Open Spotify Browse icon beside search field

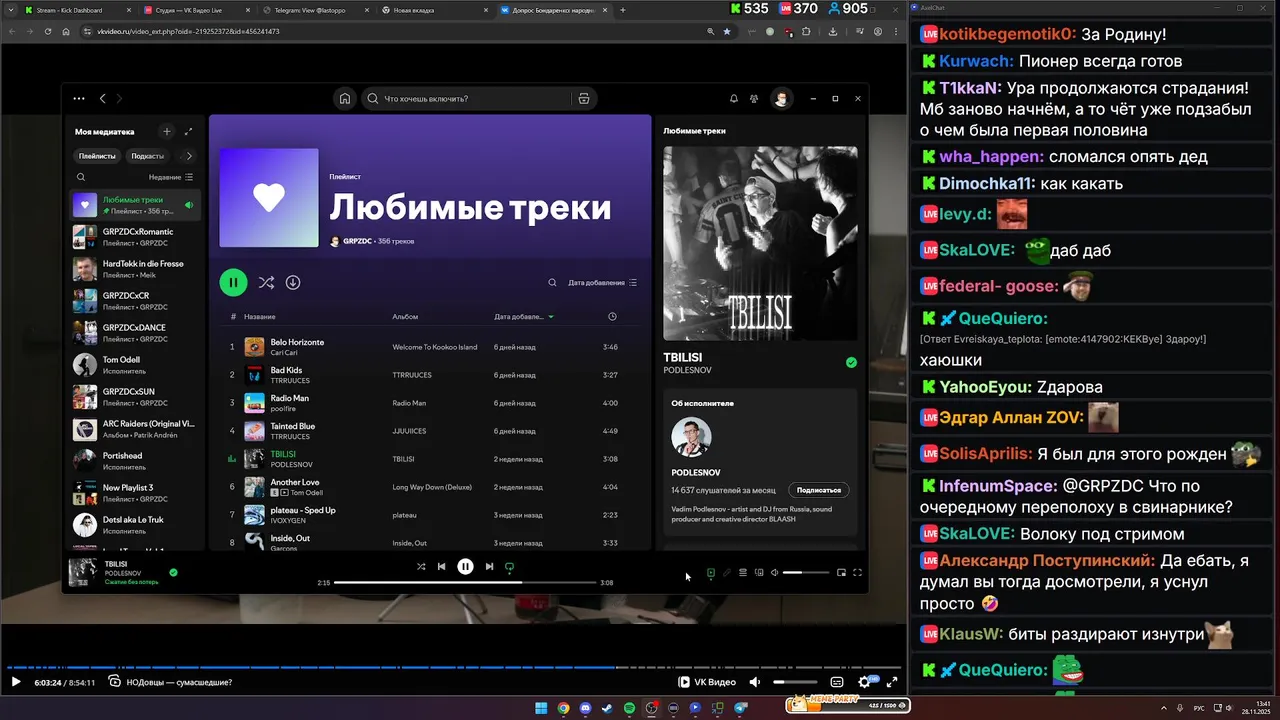pos(584,99)
